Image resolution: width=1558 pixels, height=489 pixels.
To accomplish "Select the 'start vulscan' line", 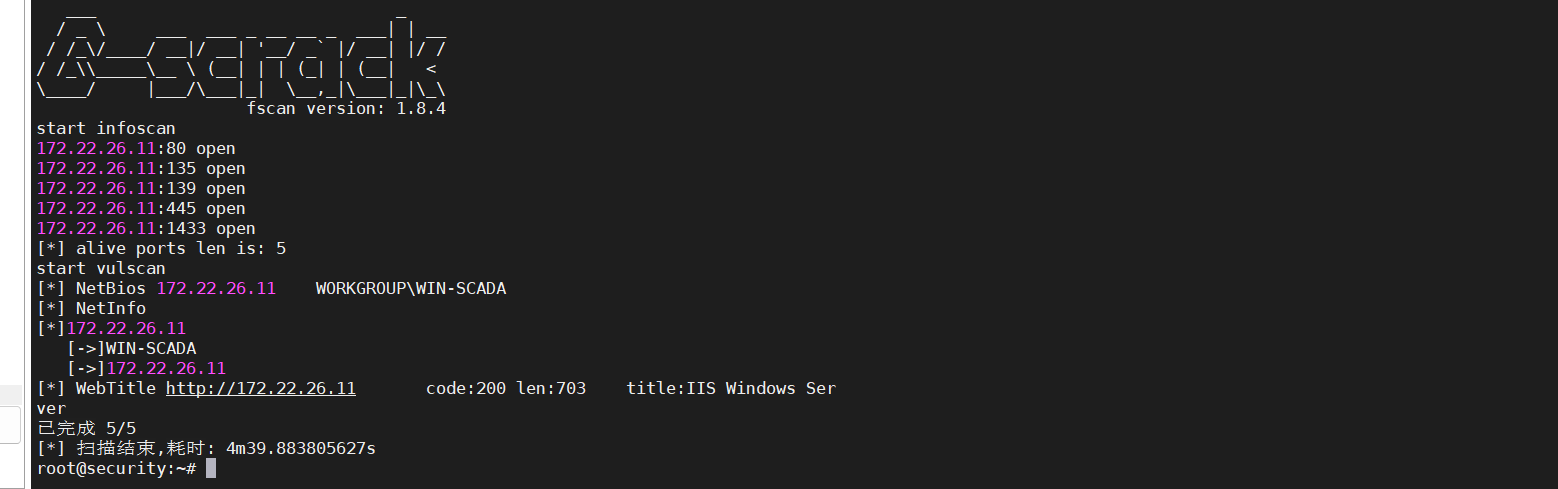I will (100, 268).
